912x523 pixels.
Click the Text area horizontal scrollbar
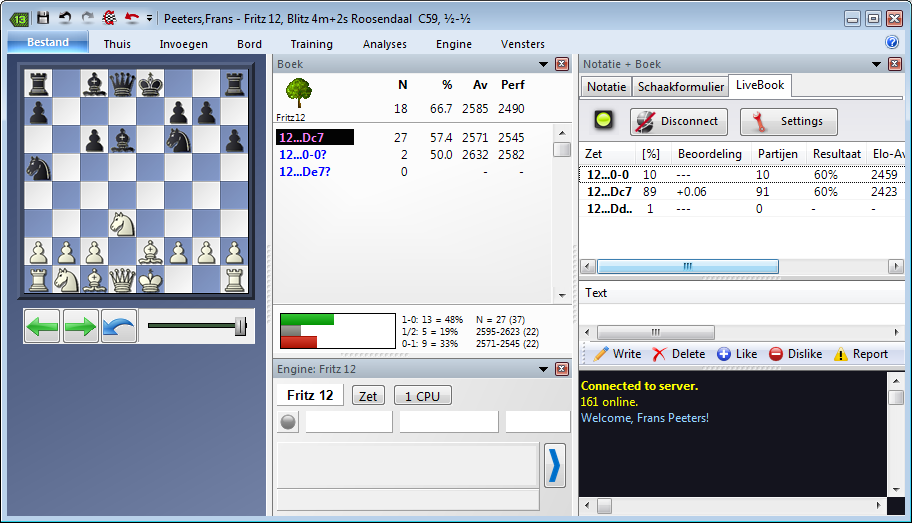656,332
